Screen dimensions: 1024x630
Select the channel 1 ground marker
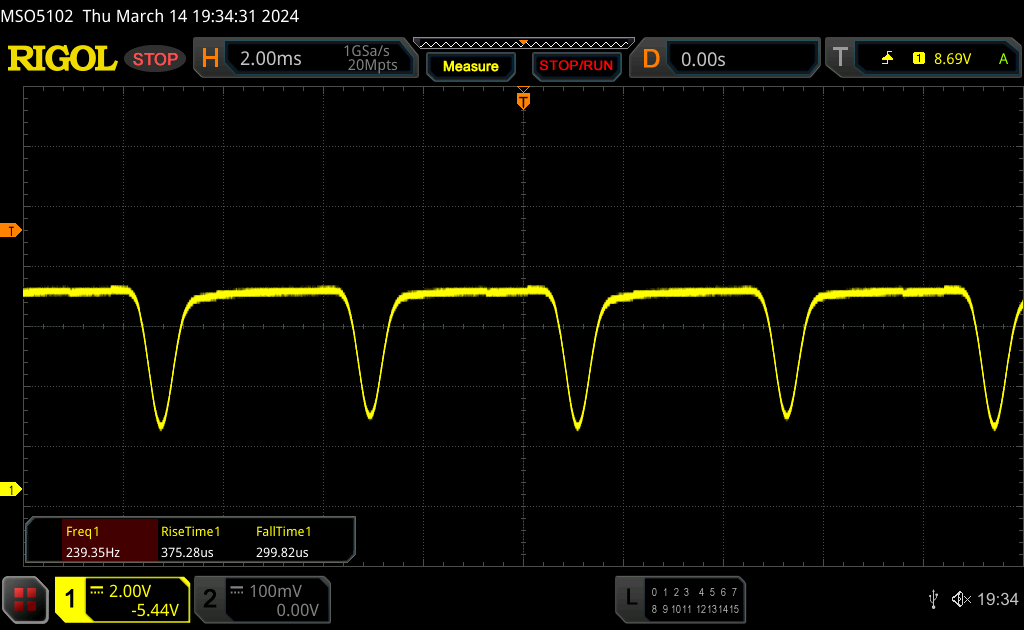12,489
